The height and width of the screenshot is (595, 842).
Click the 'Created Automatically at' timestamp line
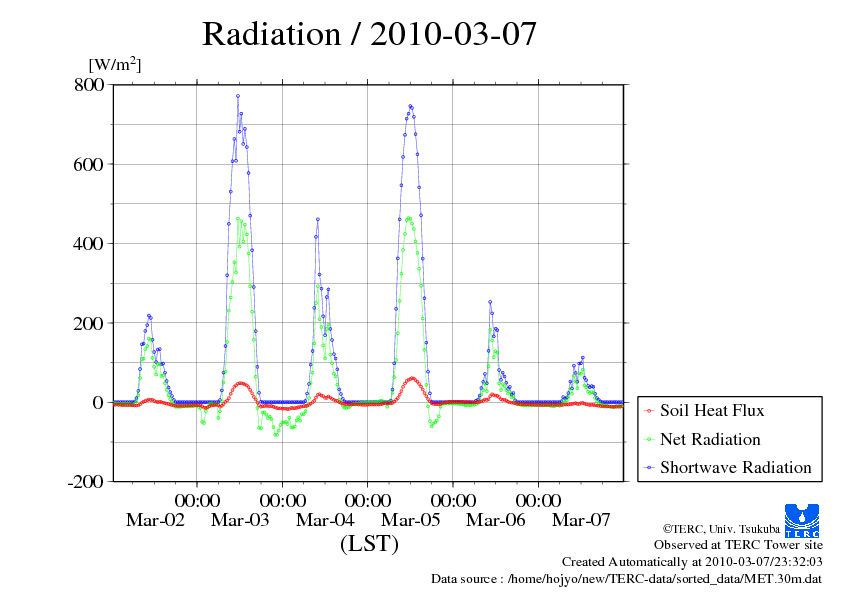692,562
